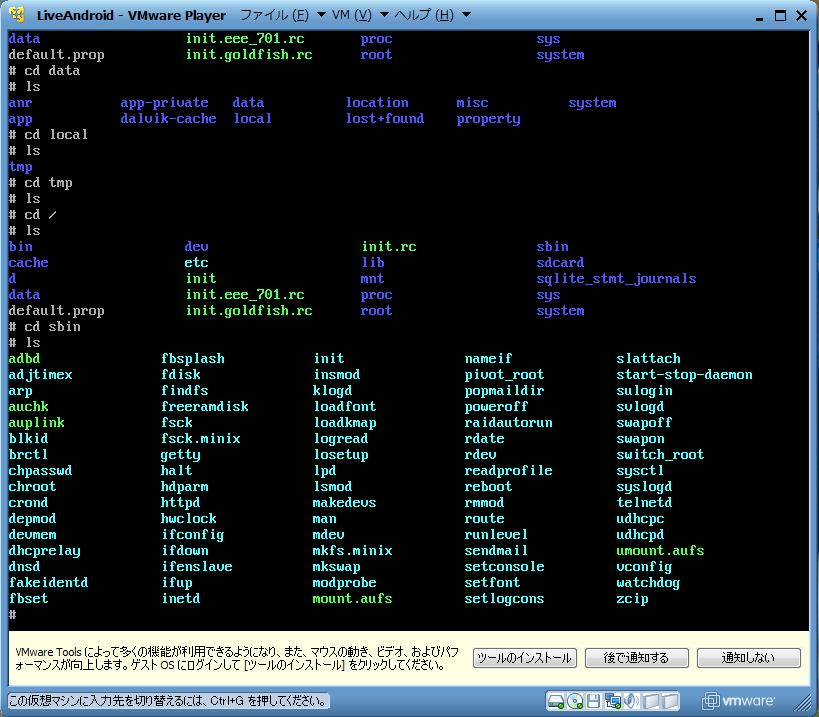Click the 'fakeidentd' entry in the listing
This screenshot has width=819, height=717.
(48, 582)
